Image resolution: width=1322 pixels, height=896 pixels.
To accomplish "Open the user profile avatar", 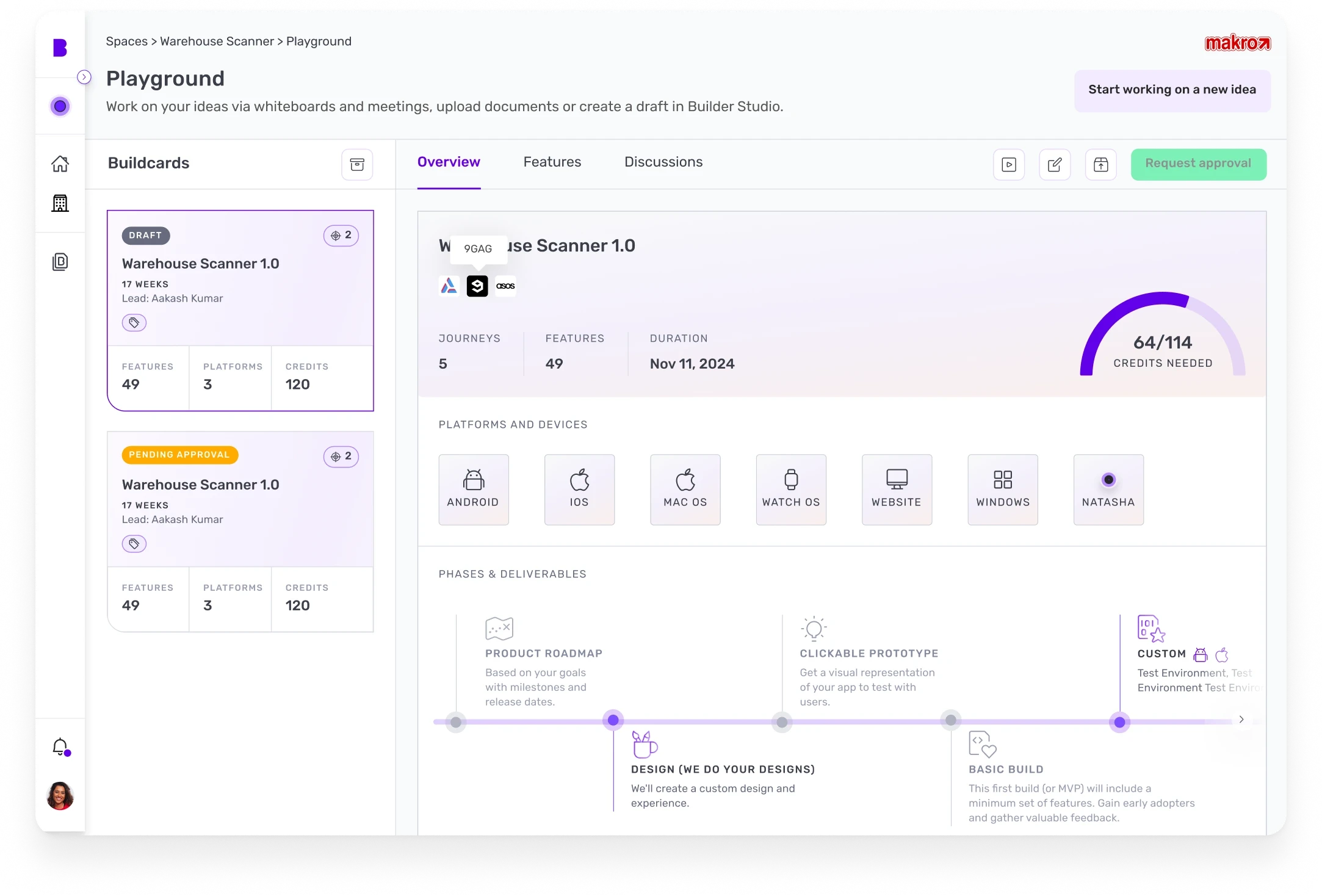I will click(x=60, y=796).
